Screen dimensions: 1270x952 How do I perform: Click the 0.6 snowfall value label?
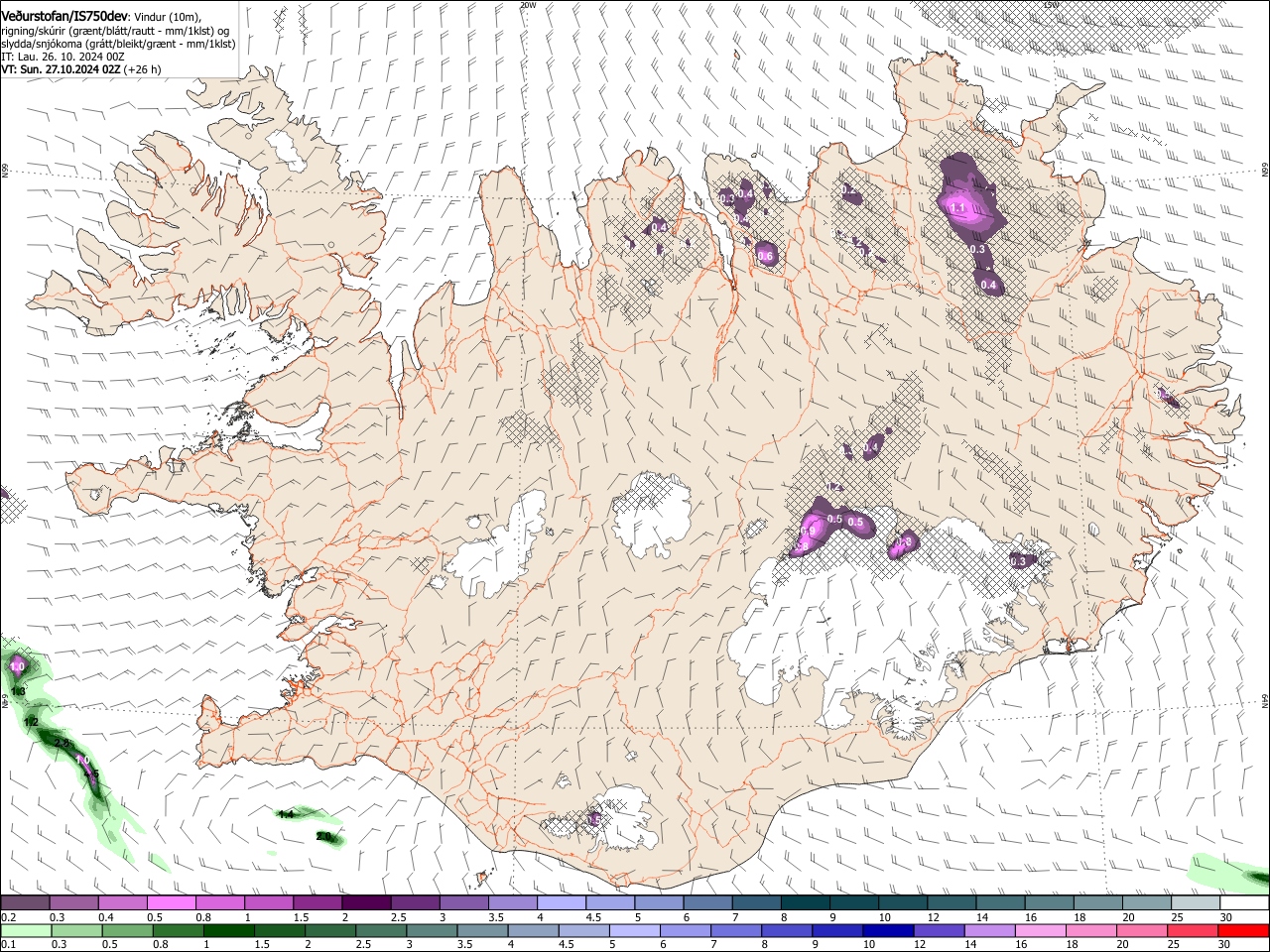click(765, 257)
